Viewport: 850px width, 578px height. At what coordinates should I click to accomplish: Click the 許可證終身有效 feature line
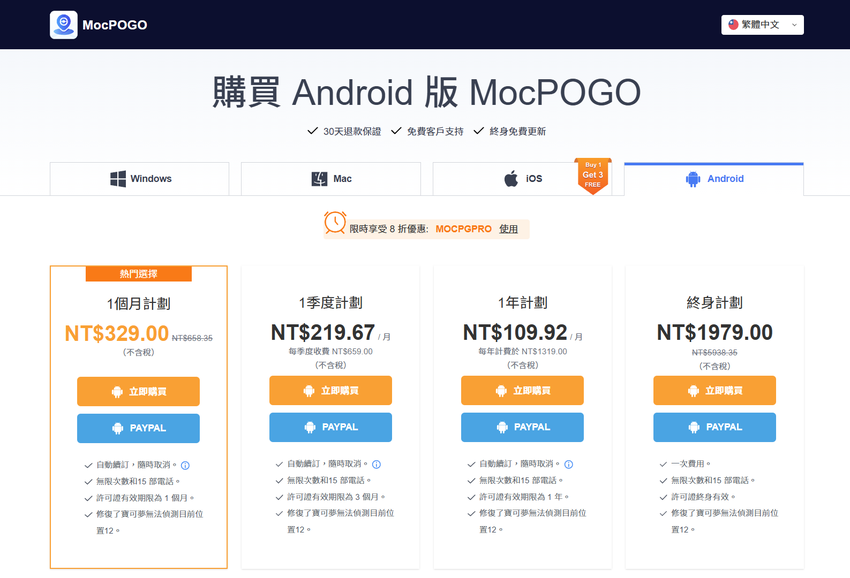pos(703,497)
